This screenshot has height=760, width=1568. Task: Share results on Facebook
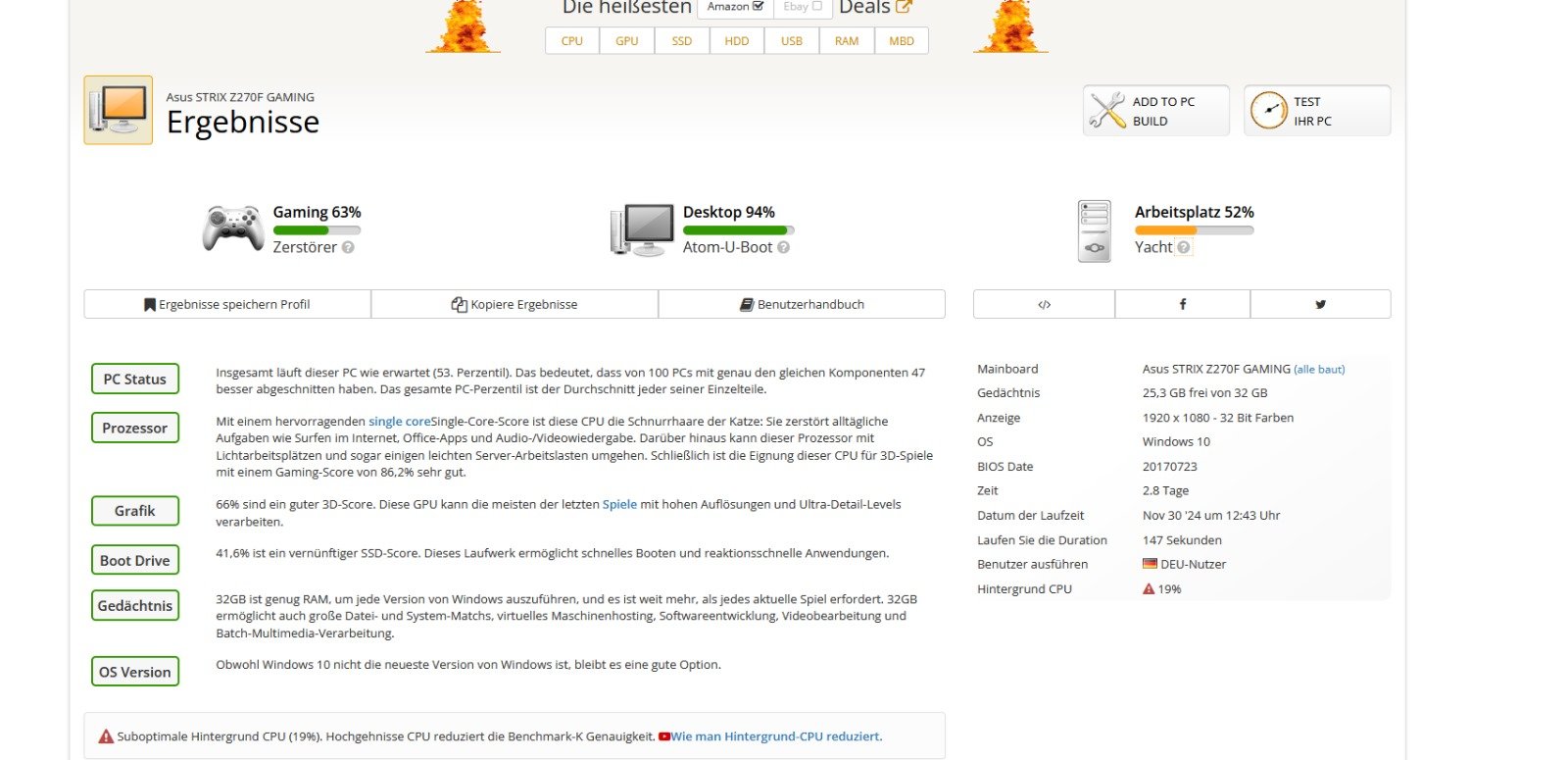point(1182,304)
